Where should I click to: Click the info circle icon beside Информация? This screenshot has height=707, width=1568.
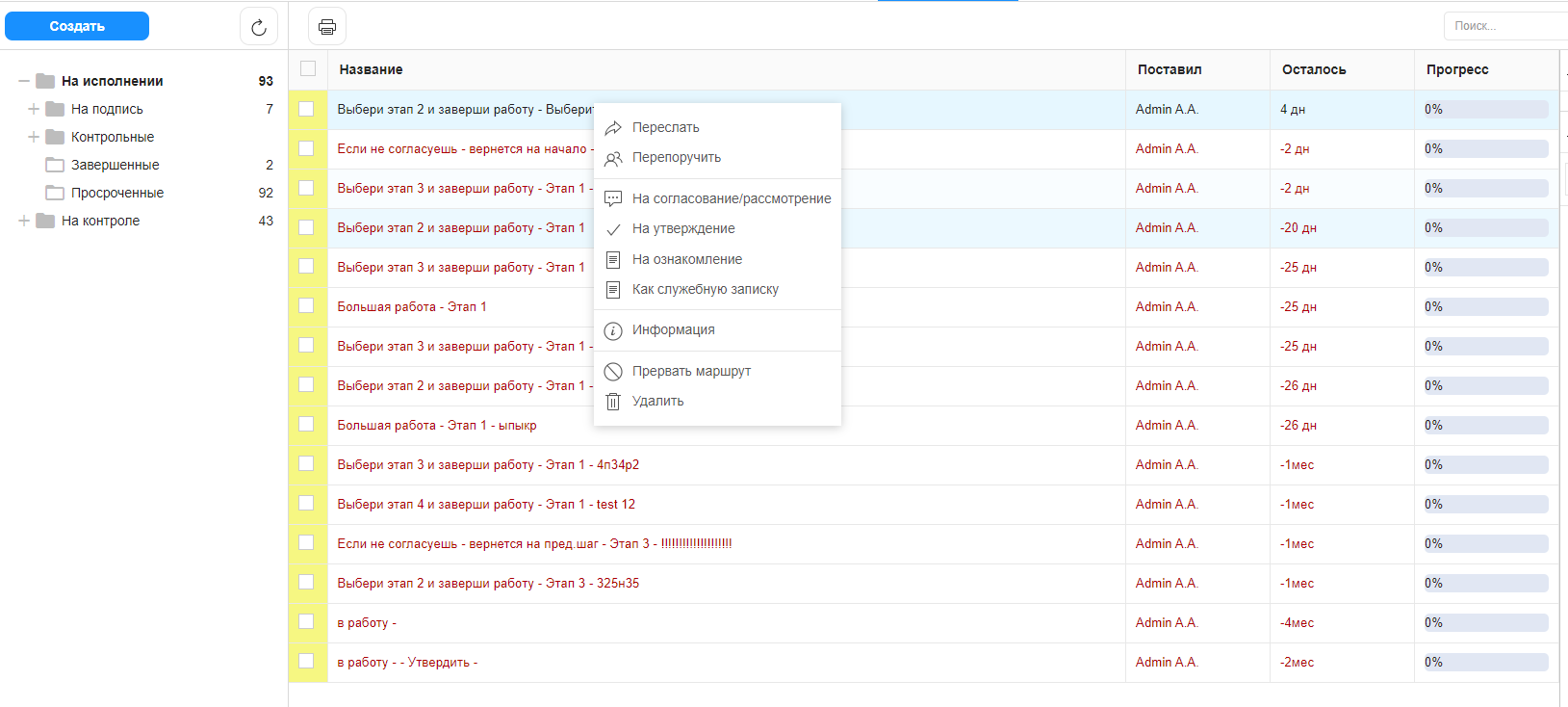click(x=613, y=330)
